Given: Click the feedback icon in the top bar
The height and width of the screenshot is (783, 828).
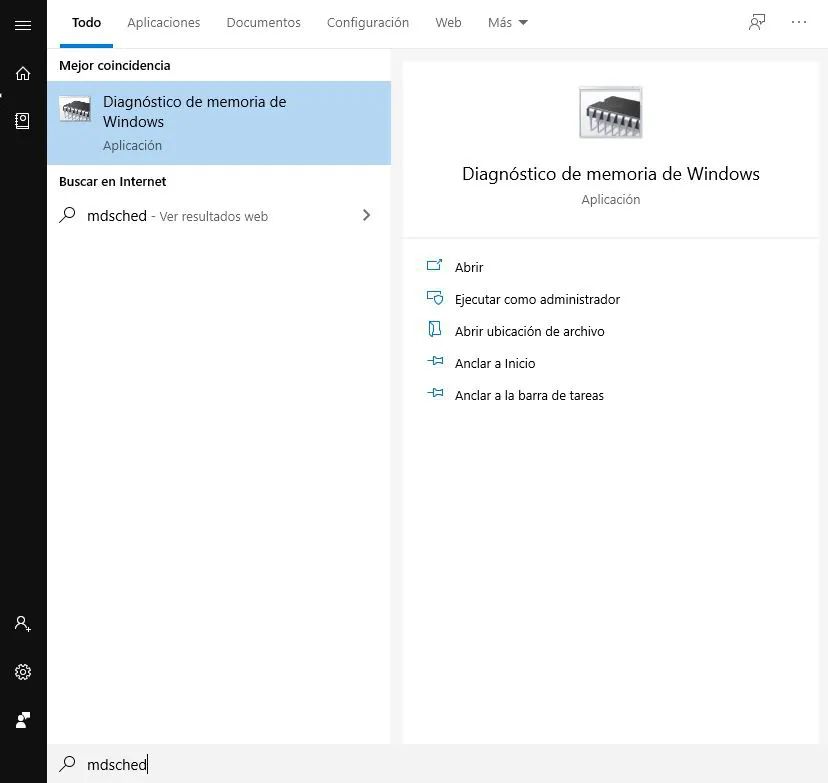Looking at the screenshot, I should (x=757, y=22).
